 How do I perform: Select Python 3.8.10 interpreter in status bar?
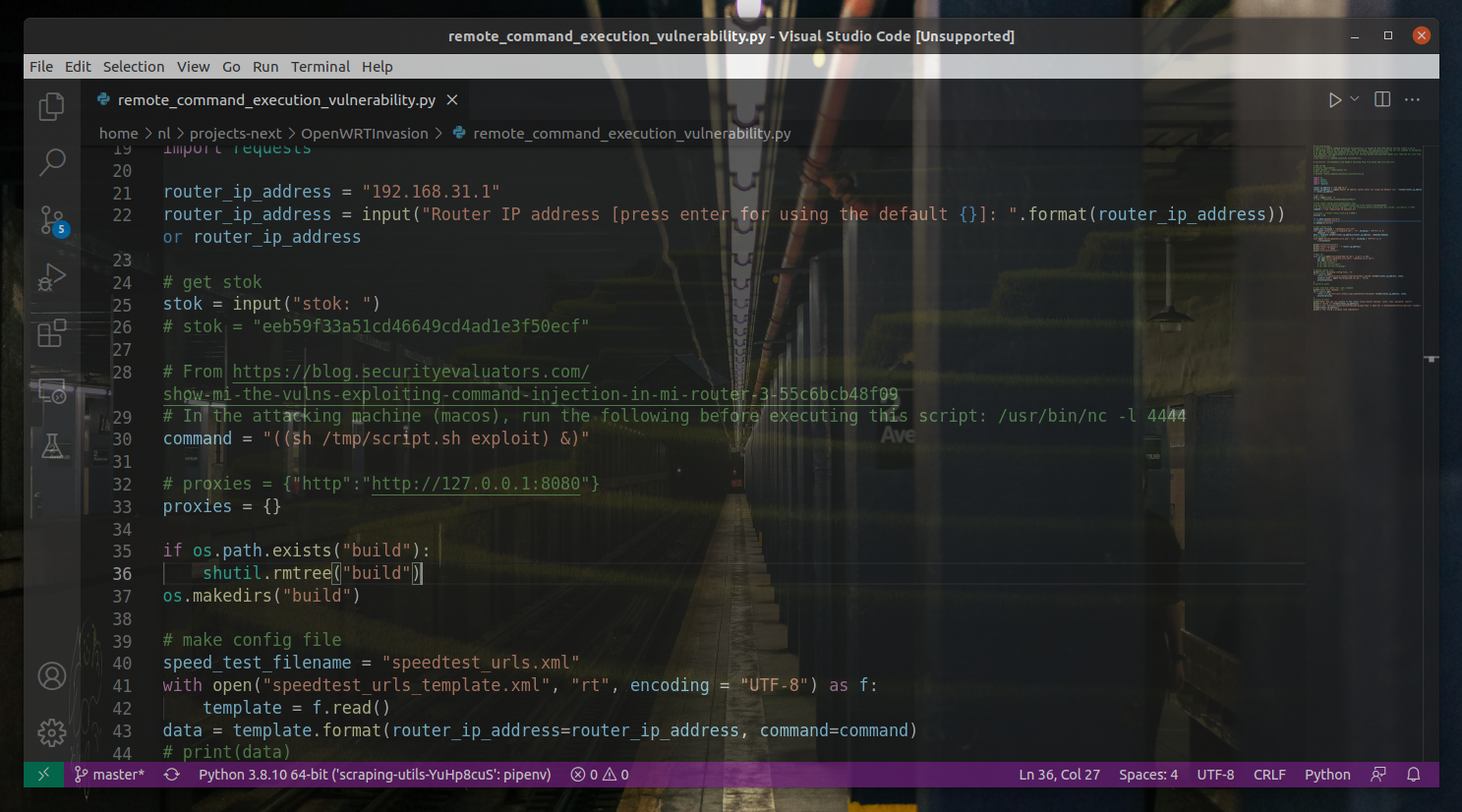[375, 775]
